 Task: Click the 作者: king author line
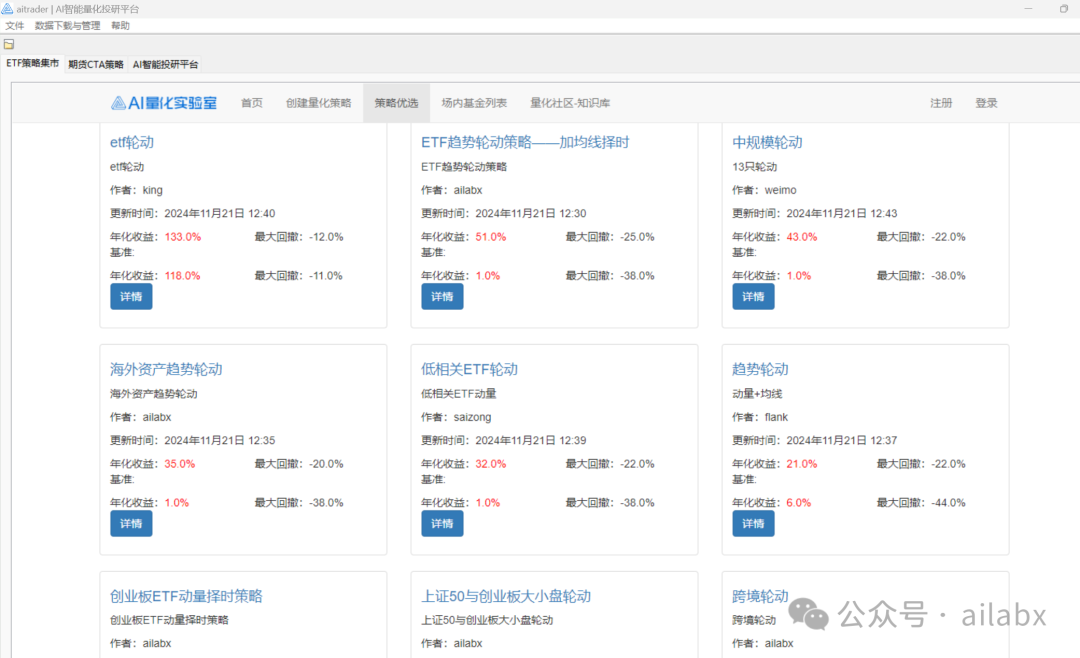point(136,190)
